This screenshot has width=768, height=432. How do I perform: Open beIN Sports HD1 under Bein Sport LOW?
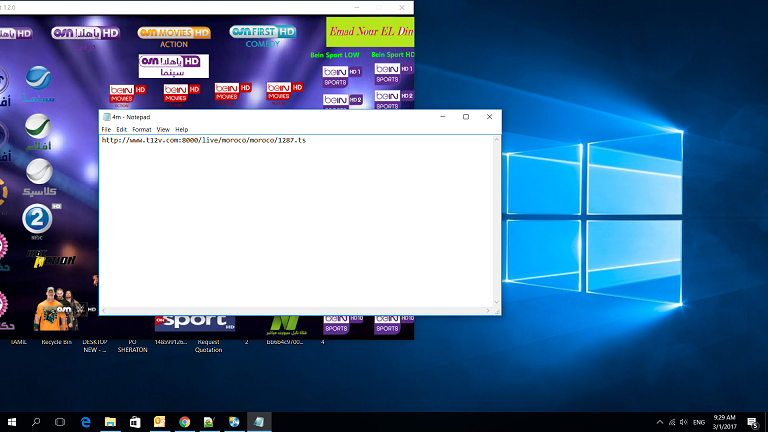(342, 76)
